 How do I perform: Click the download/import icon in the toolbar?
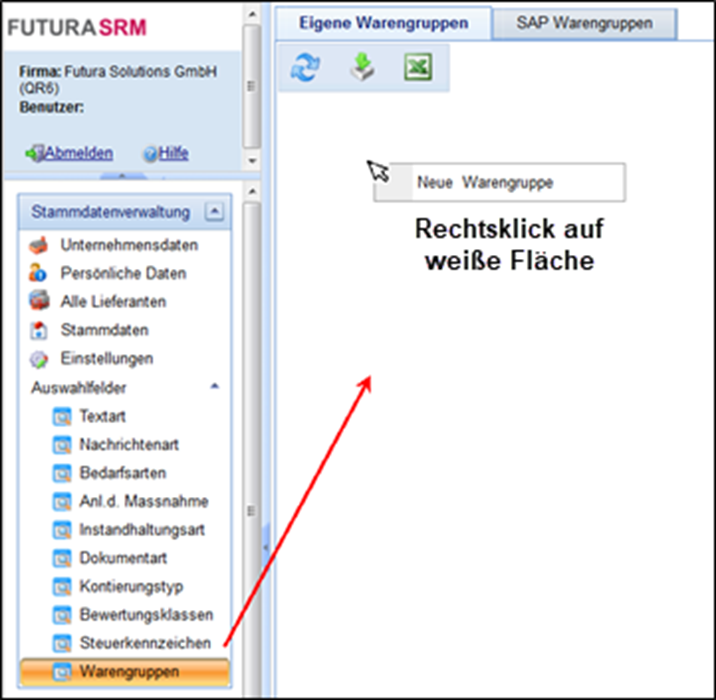click(362, 68)
